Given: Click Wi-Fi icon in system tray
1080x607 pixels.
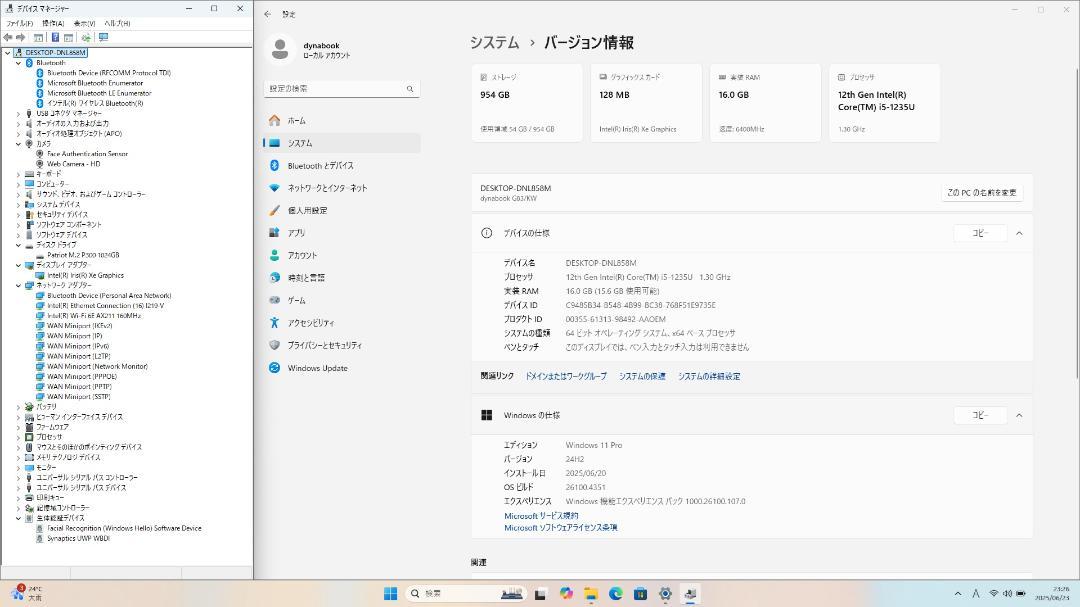Looking at the screenshot, I should tap(993, 593).
